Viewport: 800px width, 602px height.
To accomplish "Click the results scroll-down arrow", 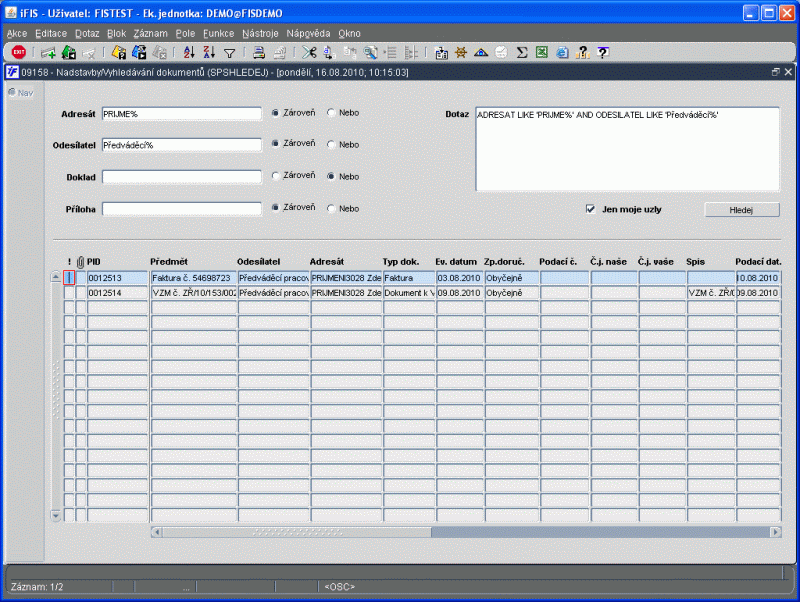I will pos(56,515).
